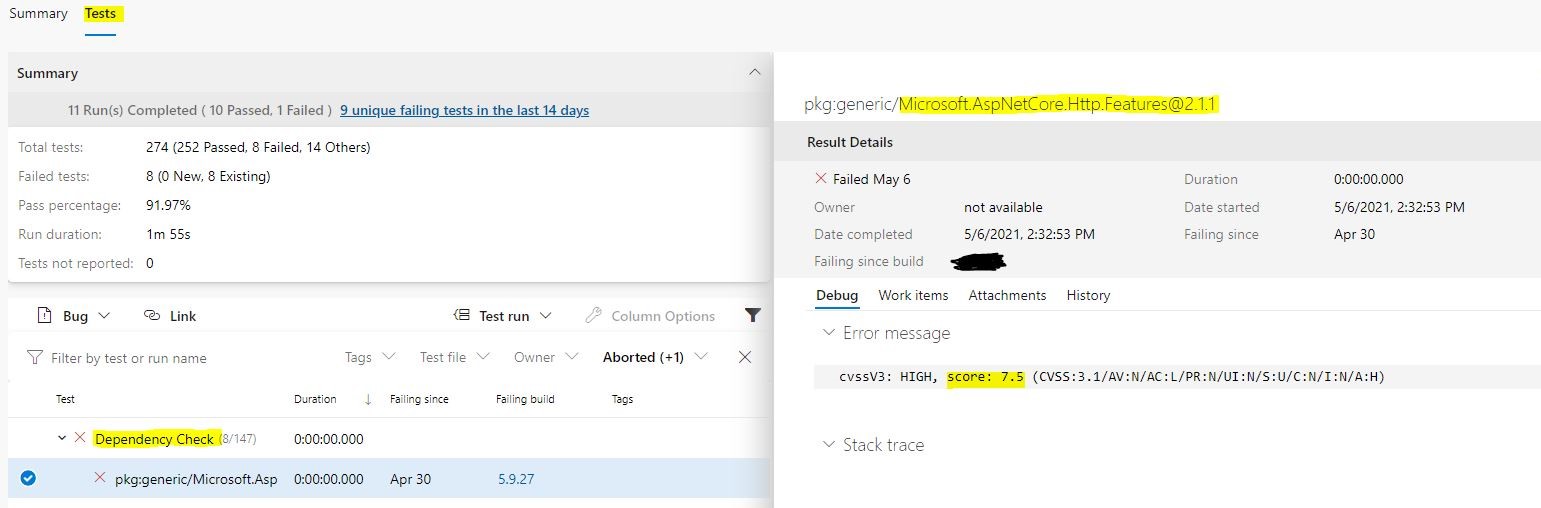Click the Duration sort arrow icon
This screenshot has width=1541, height=508.
(x=368, y=399)
